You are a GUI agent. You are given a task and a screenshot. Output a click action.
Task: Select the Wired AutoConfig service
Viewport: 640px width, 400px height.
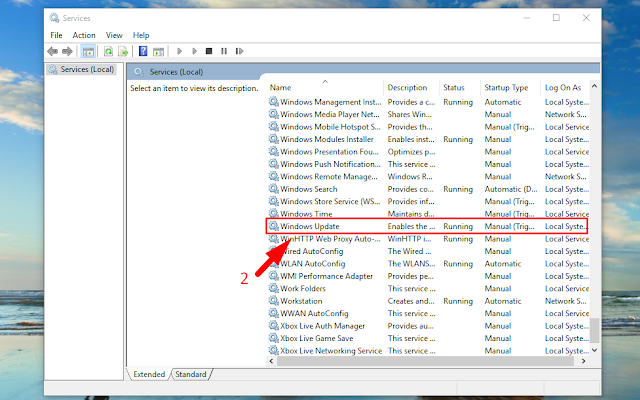coord(428,251)
